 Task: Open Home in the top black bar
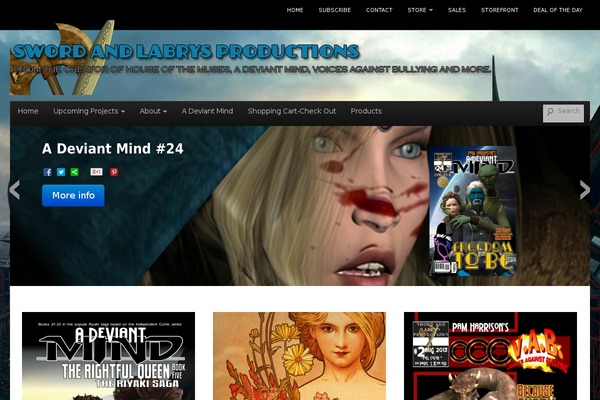point(295,10)
